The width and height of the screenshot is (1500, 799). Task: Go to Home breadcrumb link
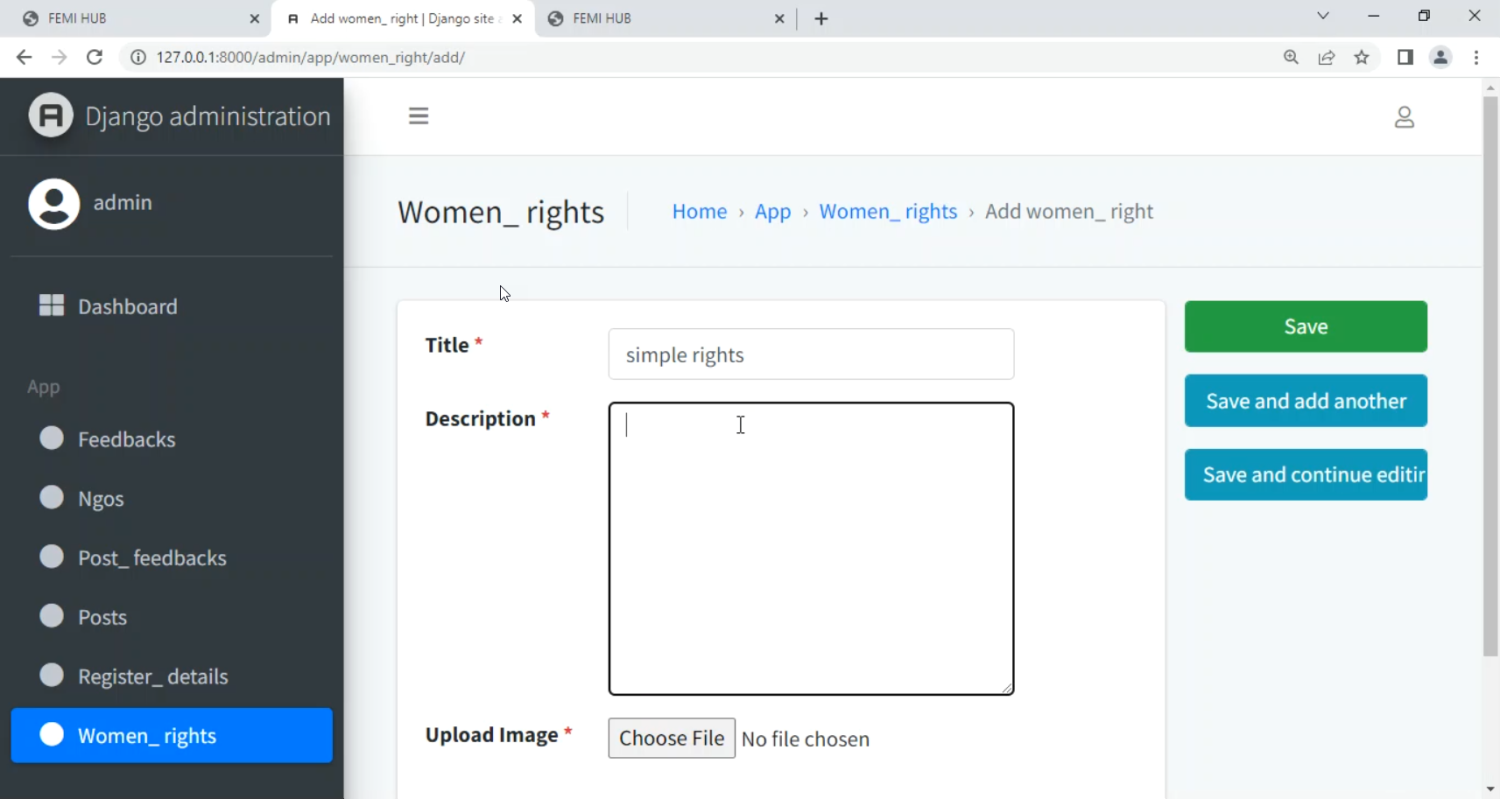[699, 212]
